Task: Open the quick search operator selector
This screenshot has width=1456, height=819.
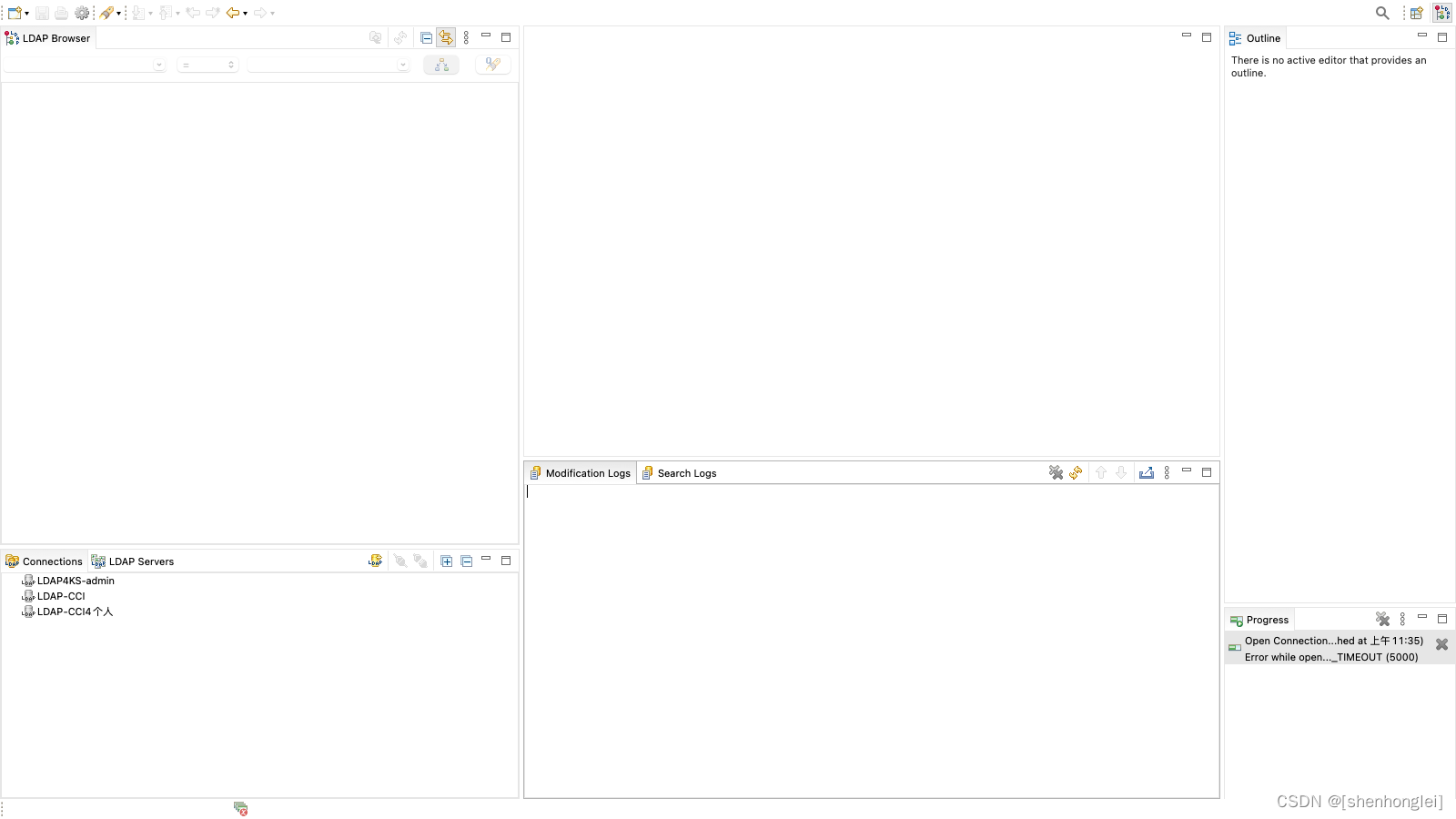Action: click(207, 65)
